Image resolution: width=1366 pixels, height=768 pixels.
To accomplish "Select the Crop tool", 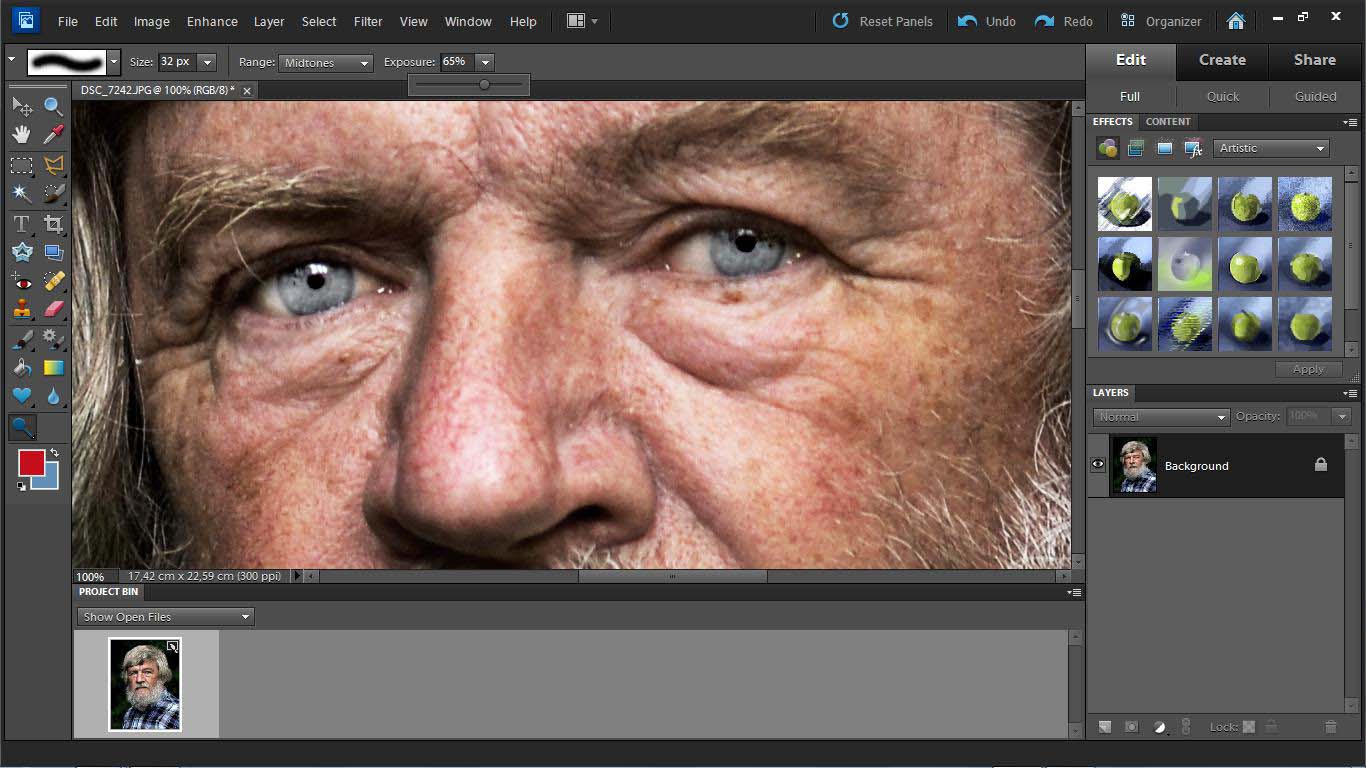I will tap(53, 224).
